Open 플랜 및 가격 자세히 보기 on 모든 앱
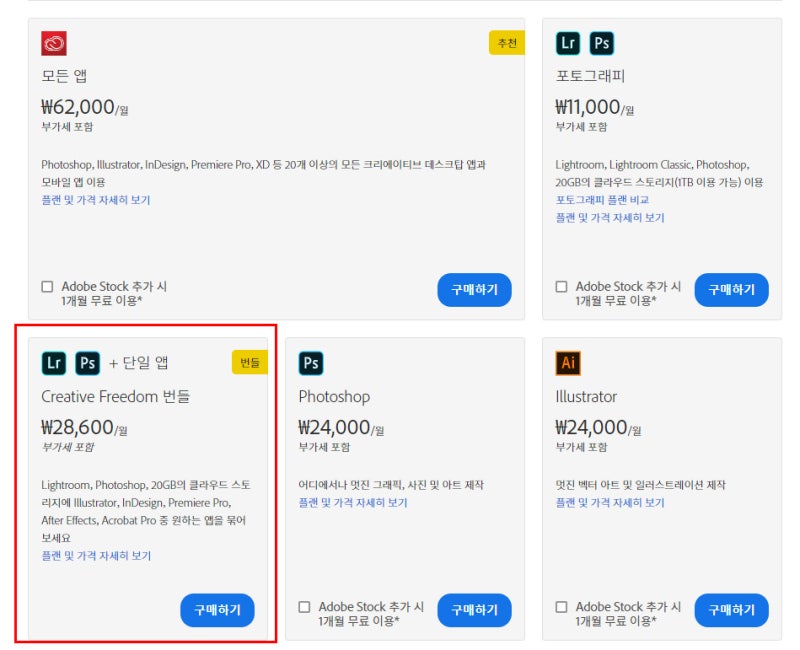800x650 pixels. point(96,200)
